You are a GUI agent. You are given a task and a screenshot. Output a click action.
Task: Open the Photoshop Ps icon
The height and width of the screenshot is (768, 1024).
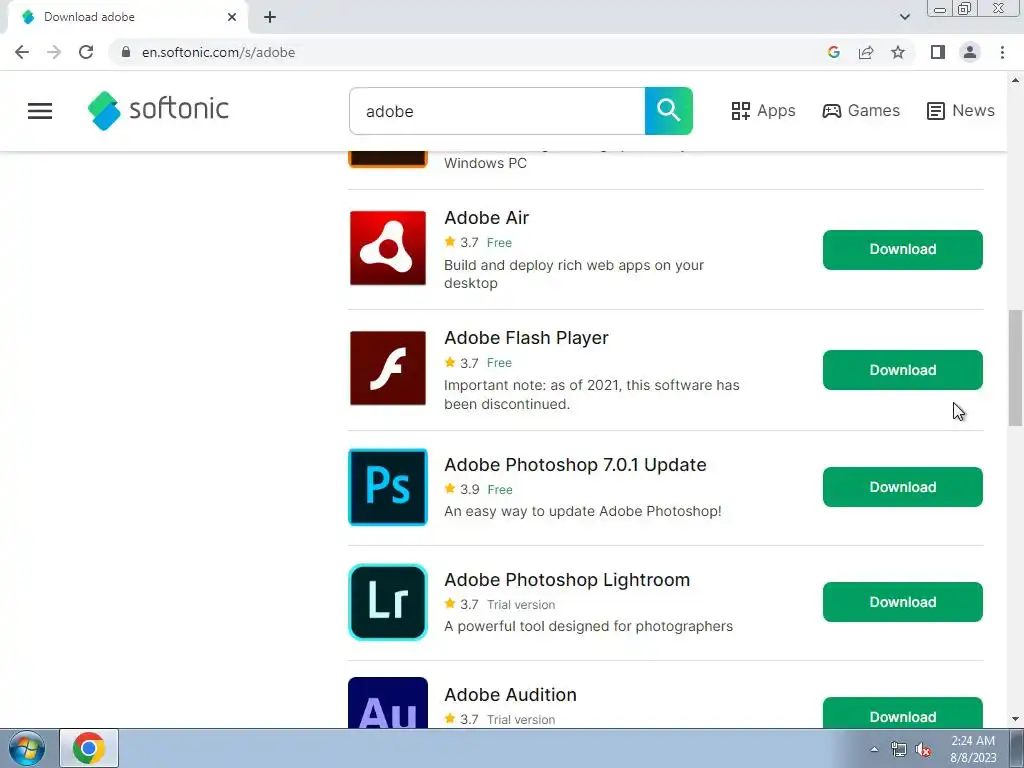point(388,487)
